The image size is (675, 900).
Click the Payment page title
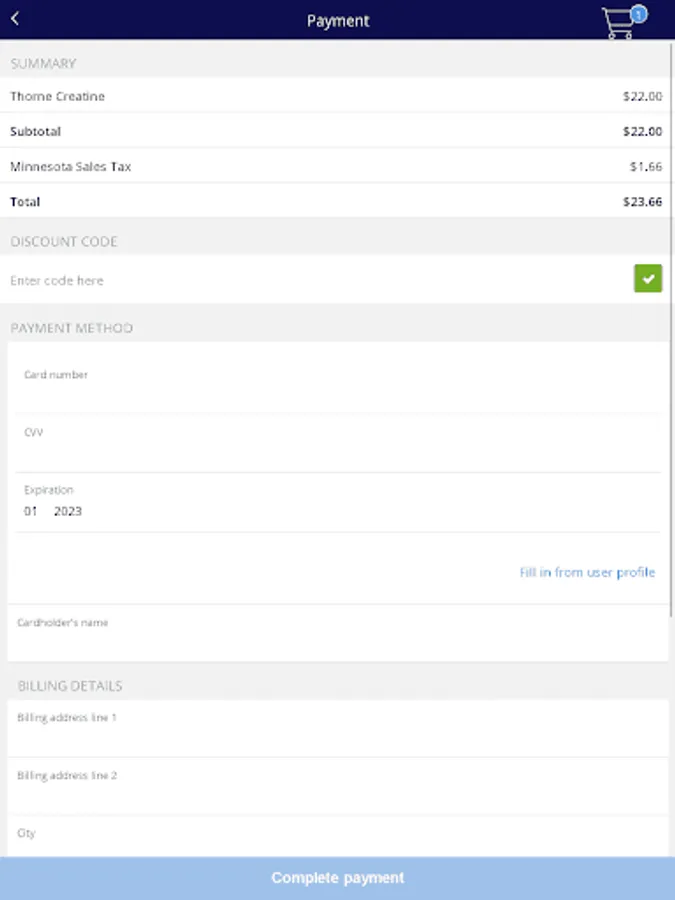(338, 21)
